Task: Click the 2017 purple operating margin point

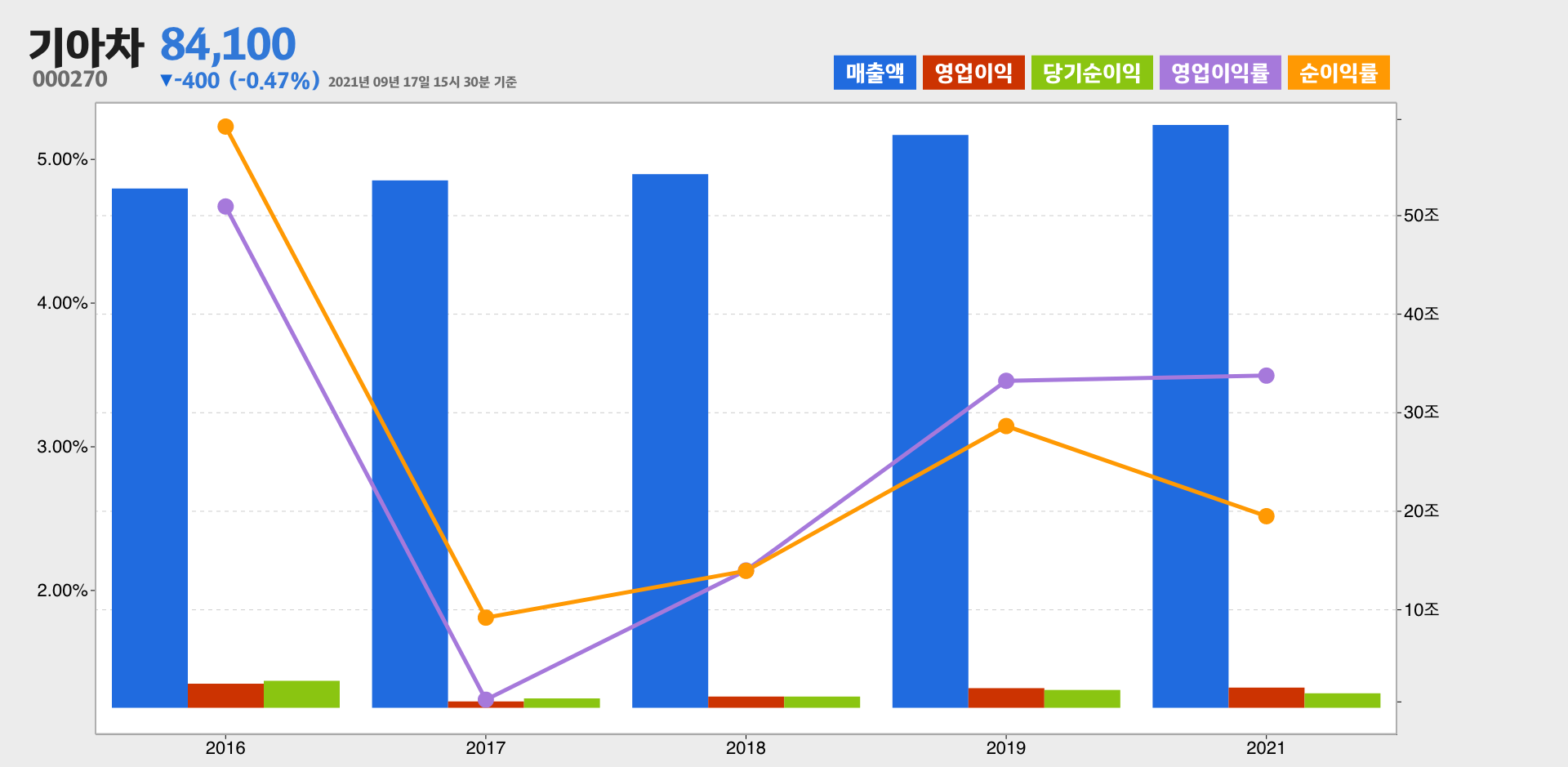Action: pyautogui.click(x=486, y=699)
